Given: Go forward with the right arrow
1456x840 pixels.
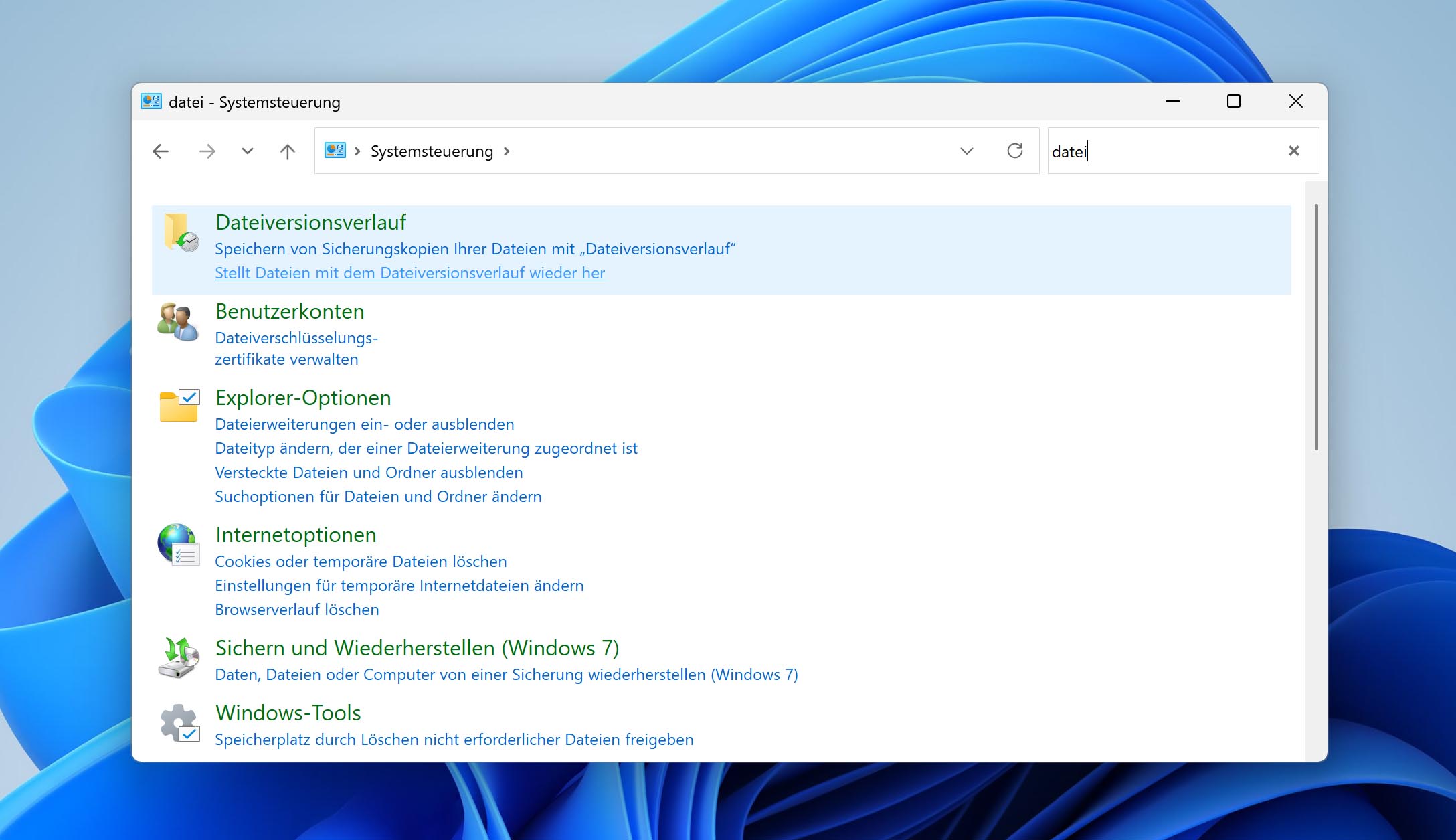Looking at the screenshot, I should pos(207,151).
